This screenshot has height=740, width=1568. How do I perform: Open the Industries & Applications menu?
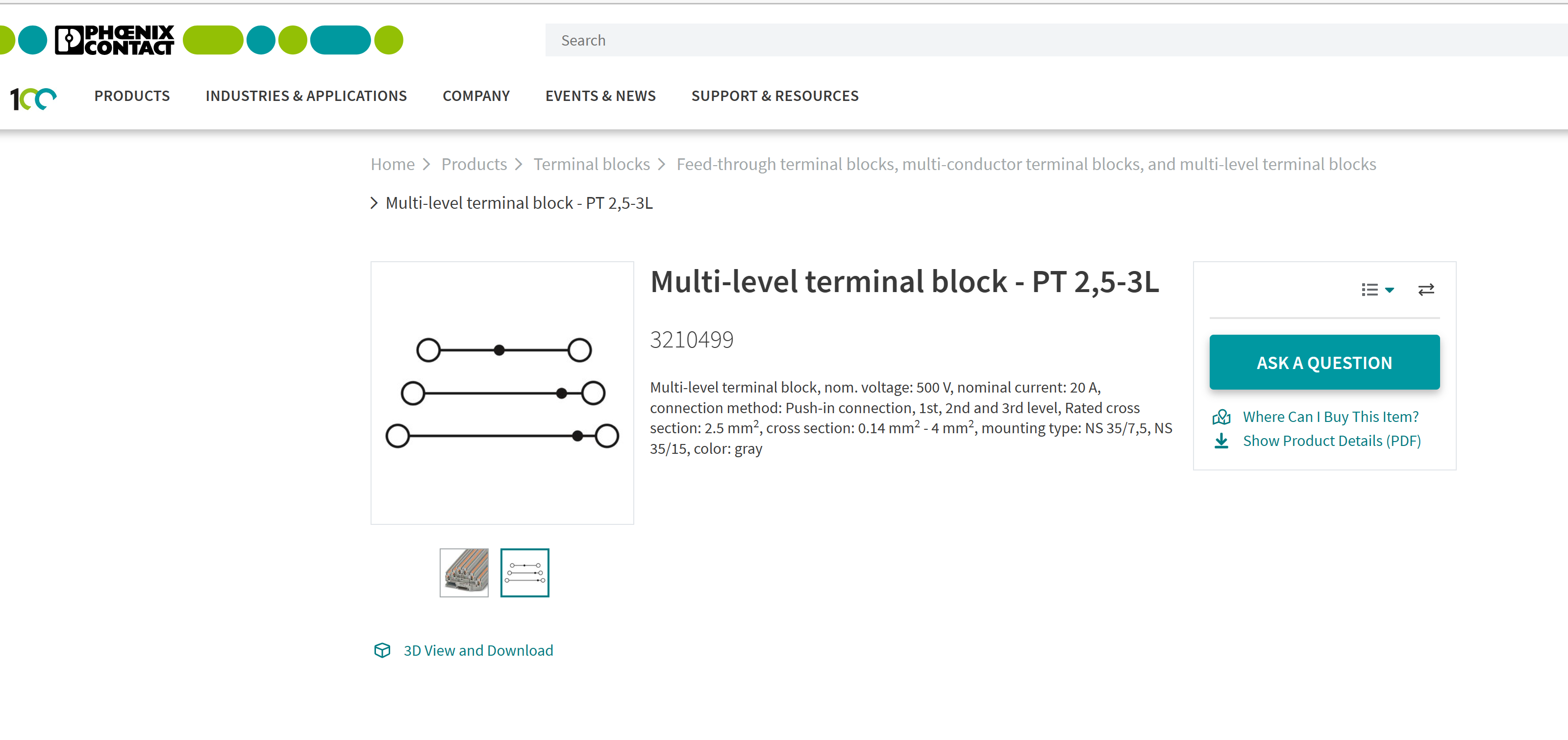306,96
